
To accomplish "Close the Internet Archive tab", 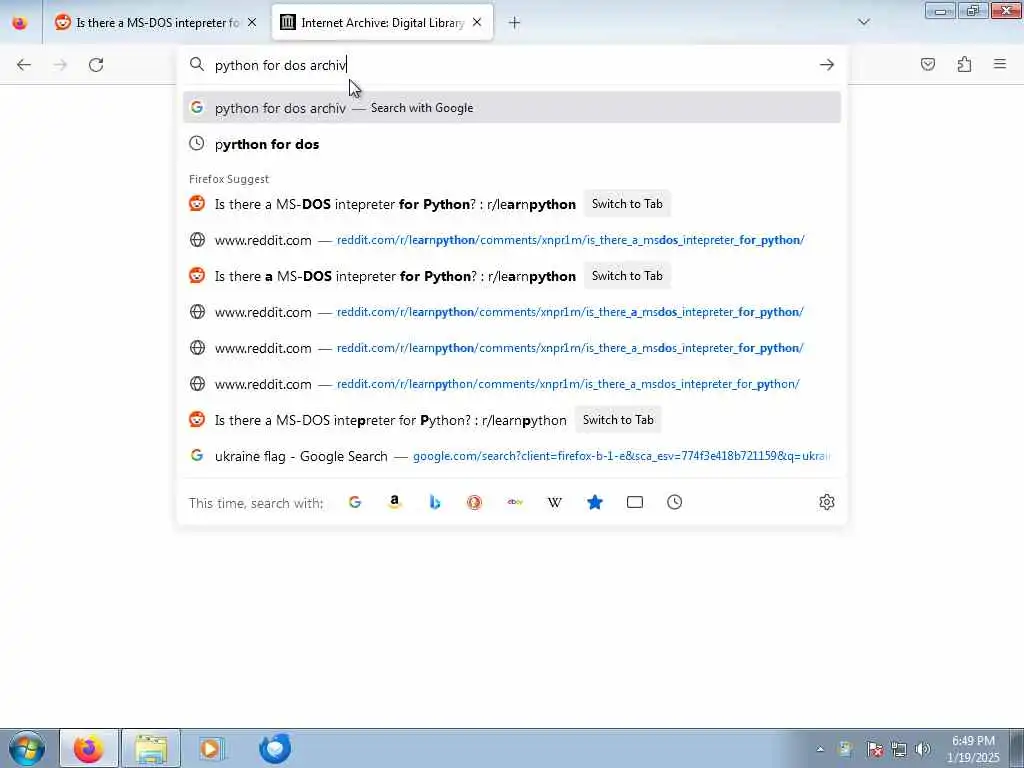I will (477, 23).
